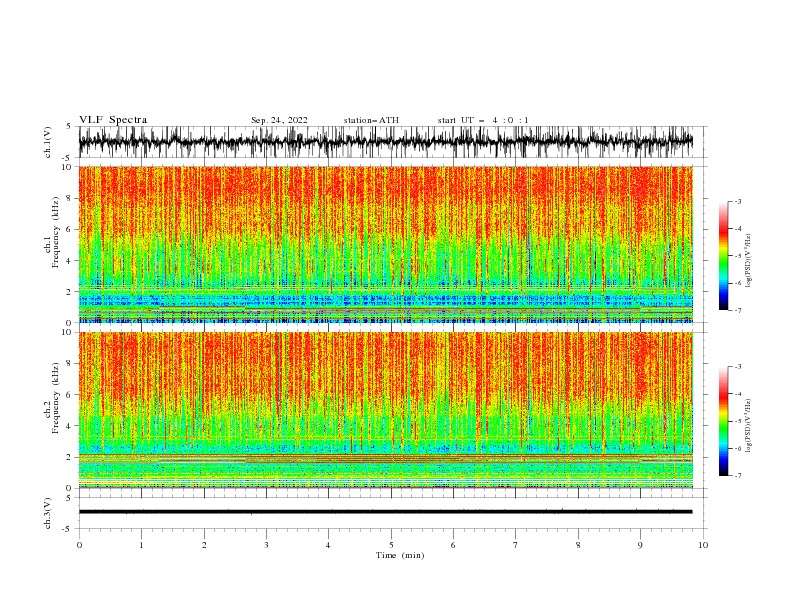Click time axis tick label "4"
792x612 pixels.
(x=328, y=545)
